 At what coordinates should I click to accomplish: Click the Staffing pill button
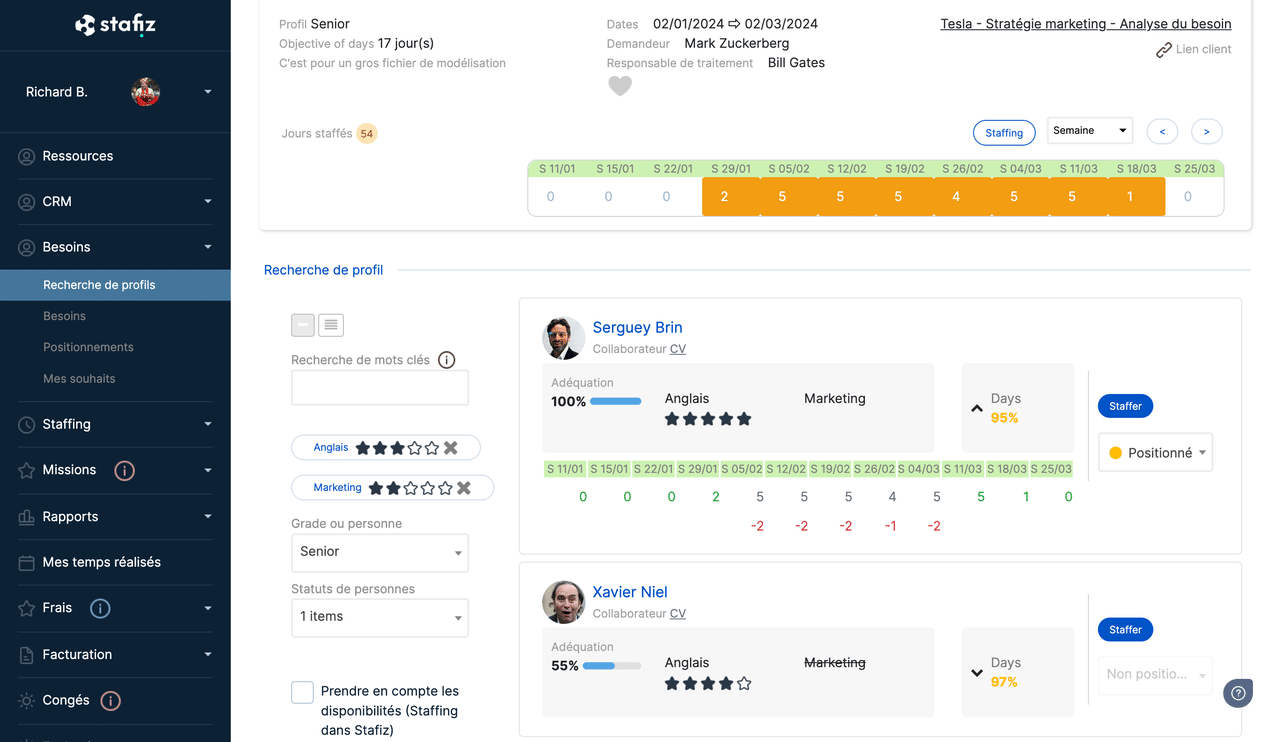[1004, 132]
